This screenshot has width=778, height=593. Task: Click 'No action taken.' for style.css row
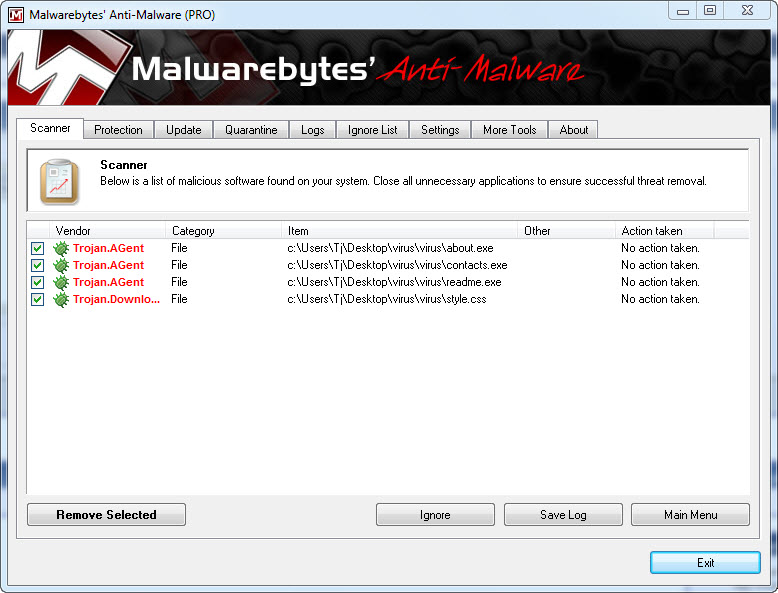point(660,299)
